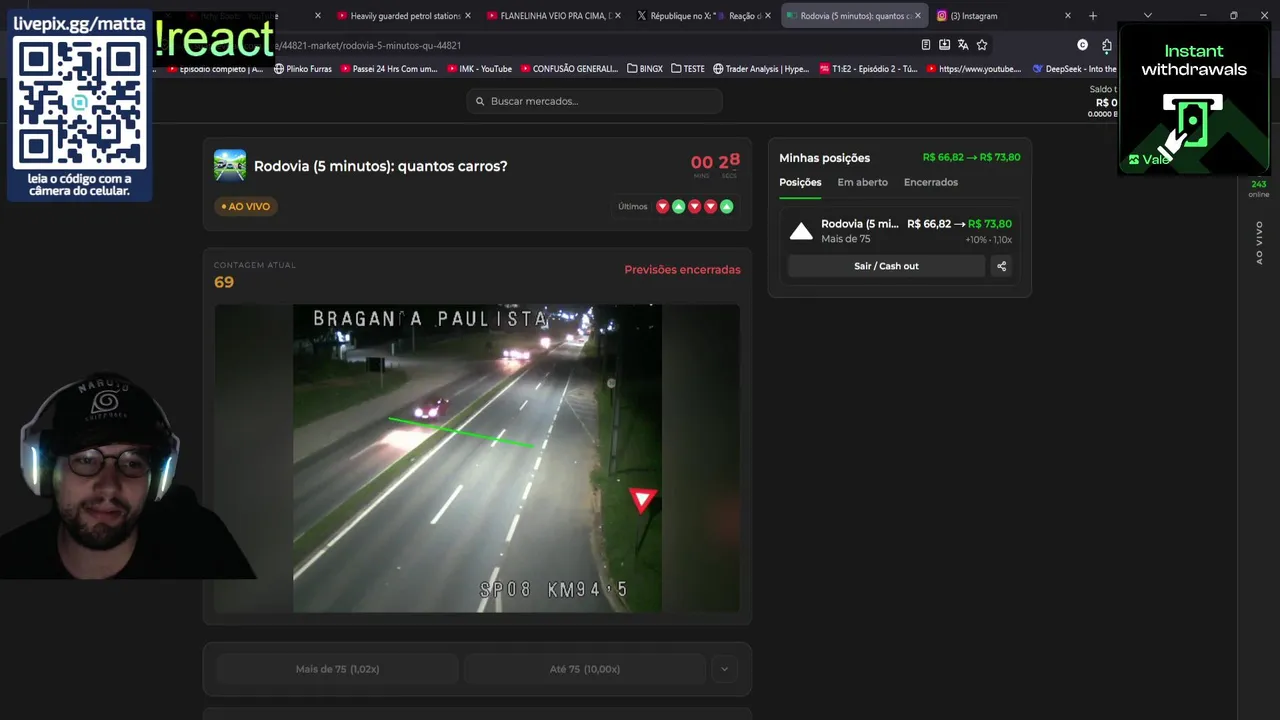1280x720 pixels.
Task: Close the Heavily guarded petrol stations tab
Action: click(x=467, y=16)
